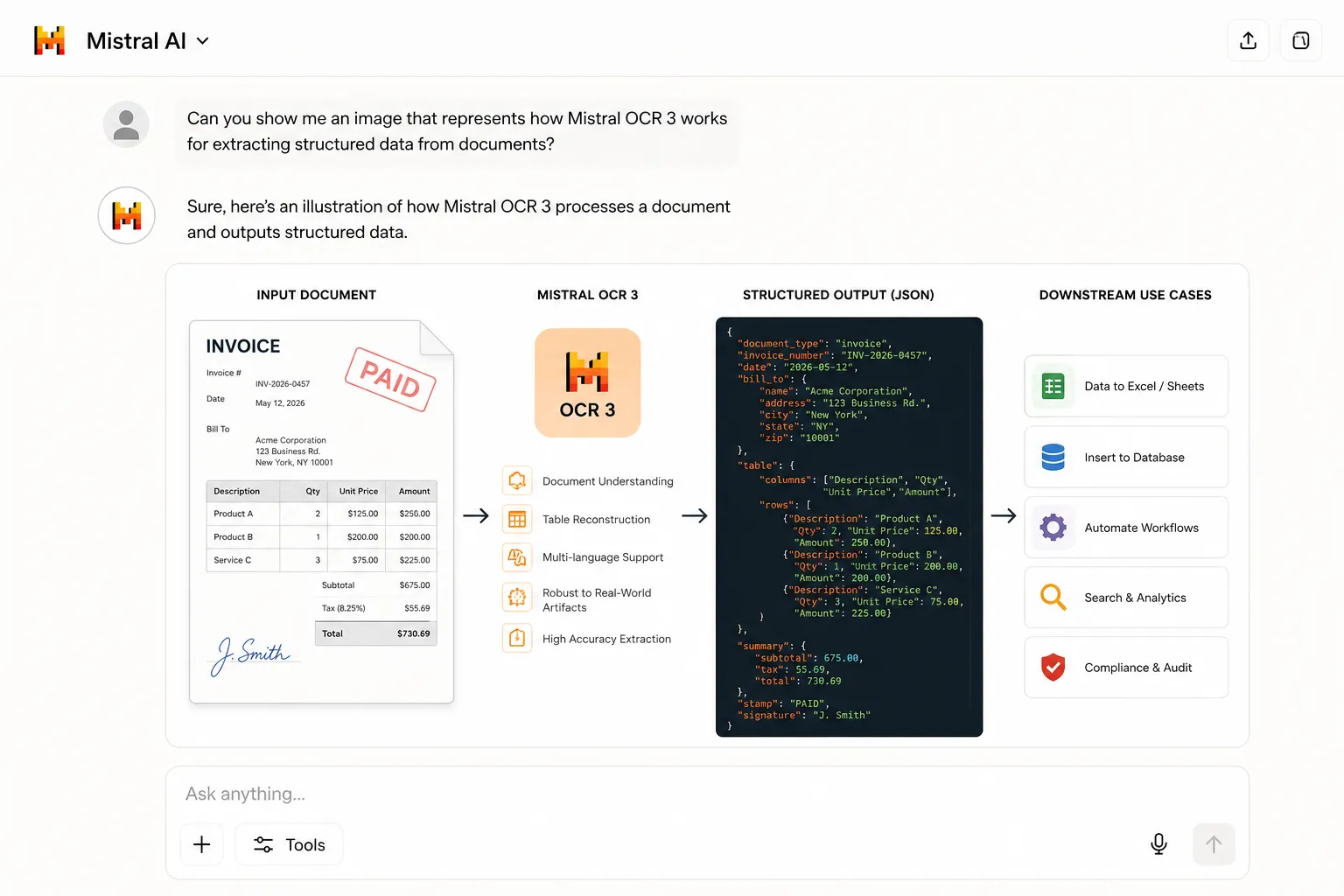The height and width of the screenshot is (896, 1344).
Task: Click the red shield Compliance & Audit icon
Action: point(1053,667)
